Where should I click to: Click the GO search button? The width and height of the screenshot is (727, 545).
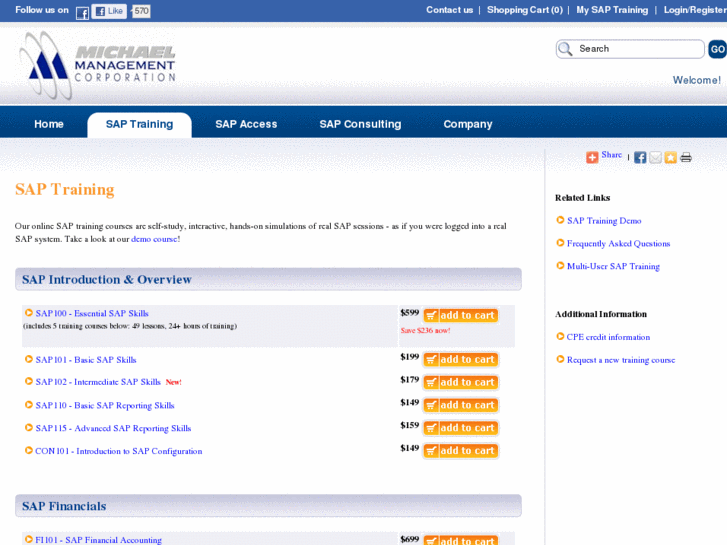coord(717,49)
